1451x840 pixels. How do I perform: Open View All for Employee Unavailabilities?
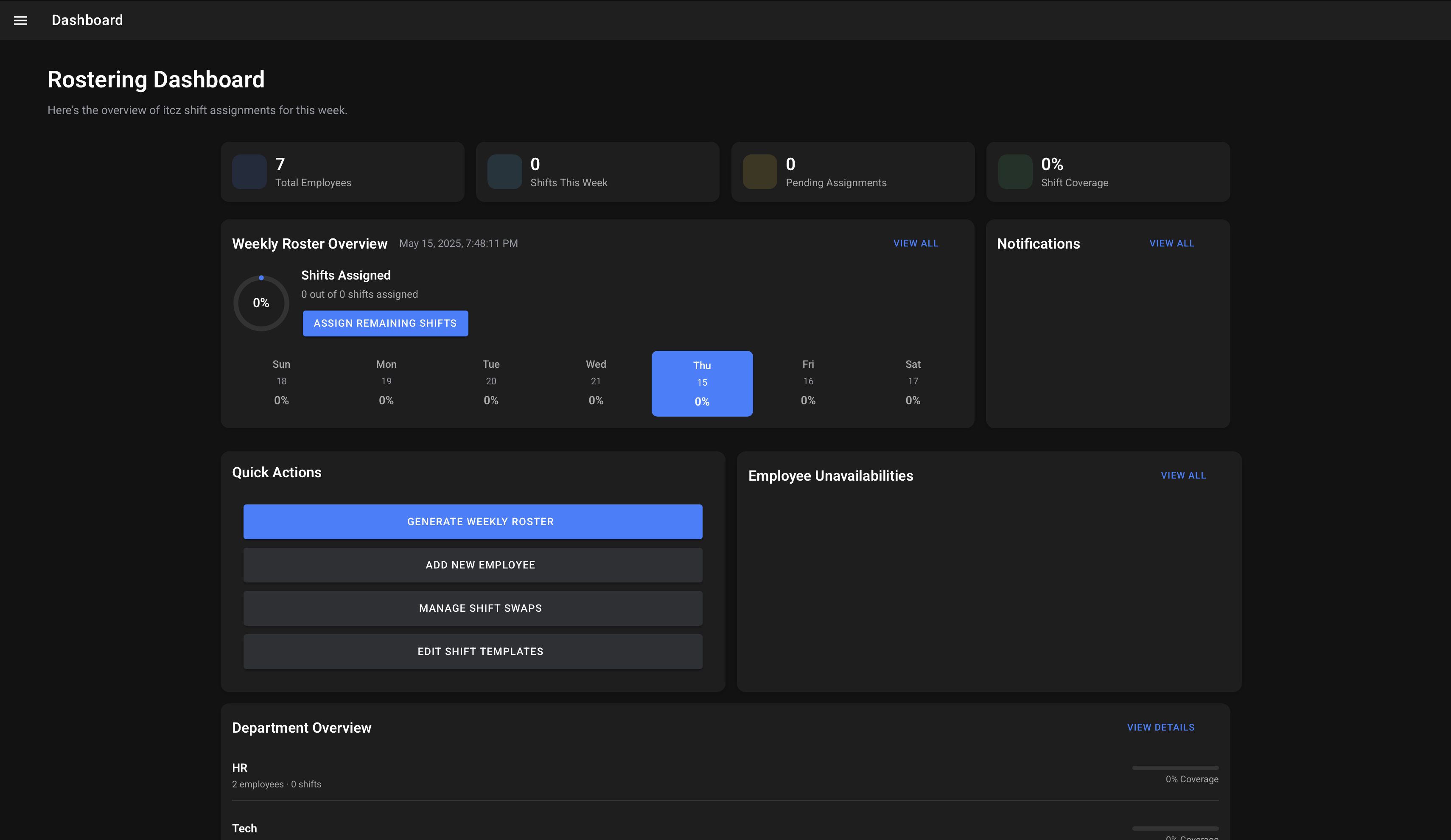click(x=1183, y=476)
